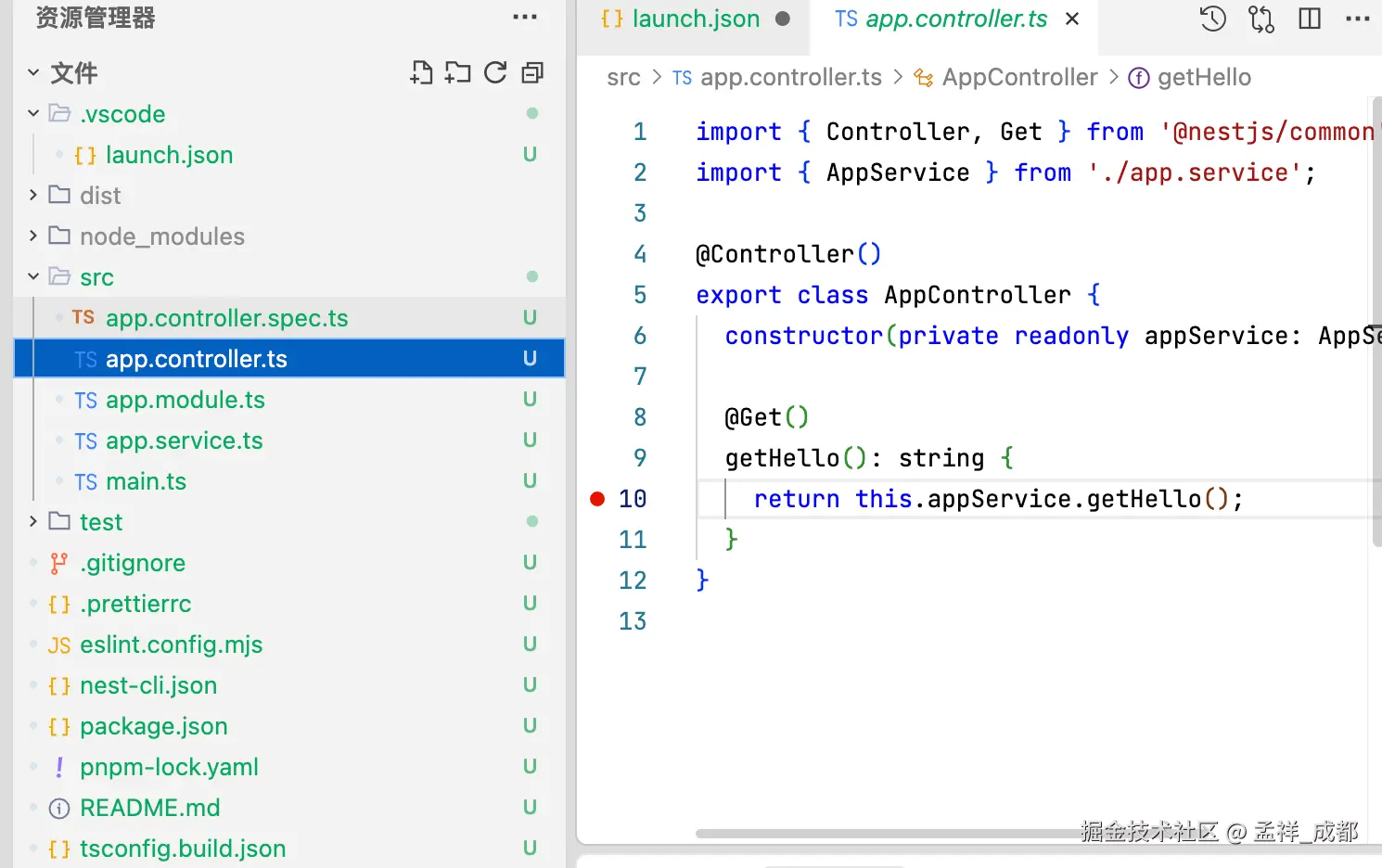Switch to the launch.json tab

coord(695,19)
